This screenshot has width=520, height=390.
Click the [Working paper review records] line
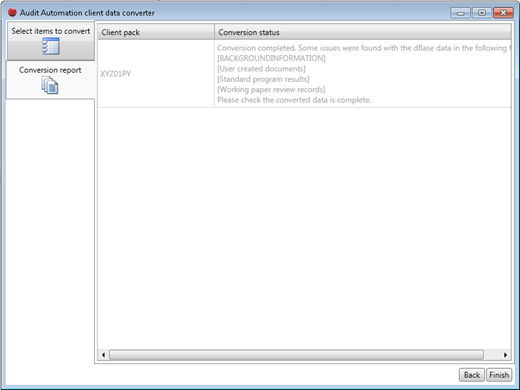point(271,89)
